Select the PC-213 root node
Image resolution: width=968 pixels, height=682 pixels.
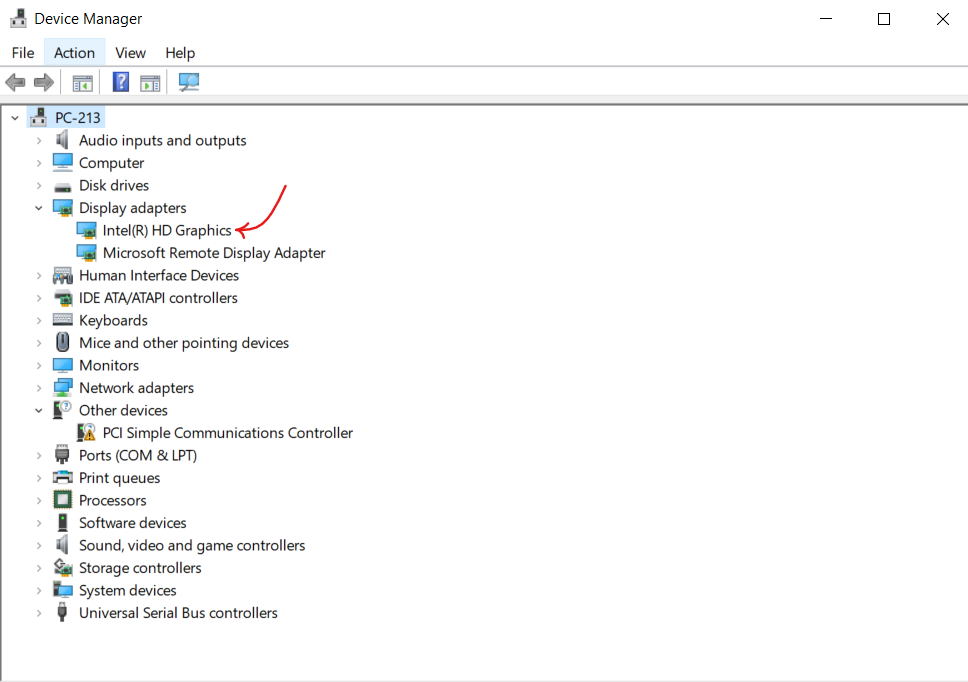click(x=78, y=117)
